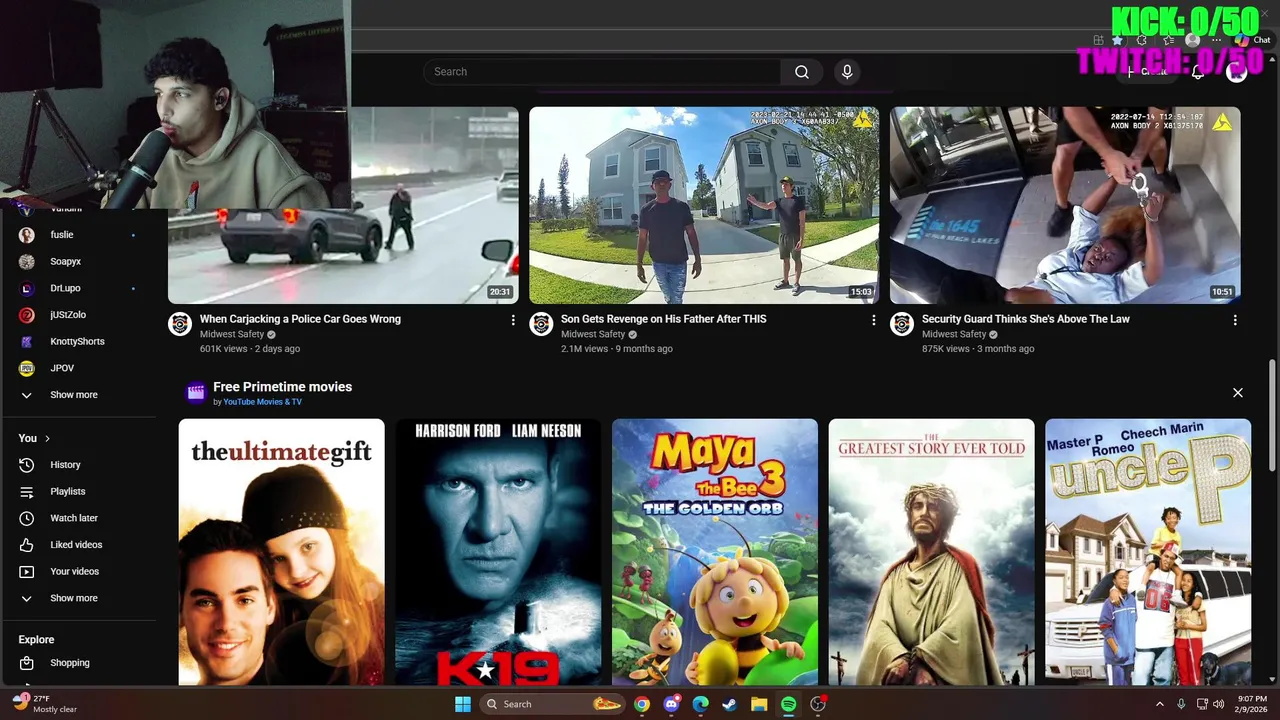
Task: Open the clock showing 9:07 PM
Action: click(1250, 704)
